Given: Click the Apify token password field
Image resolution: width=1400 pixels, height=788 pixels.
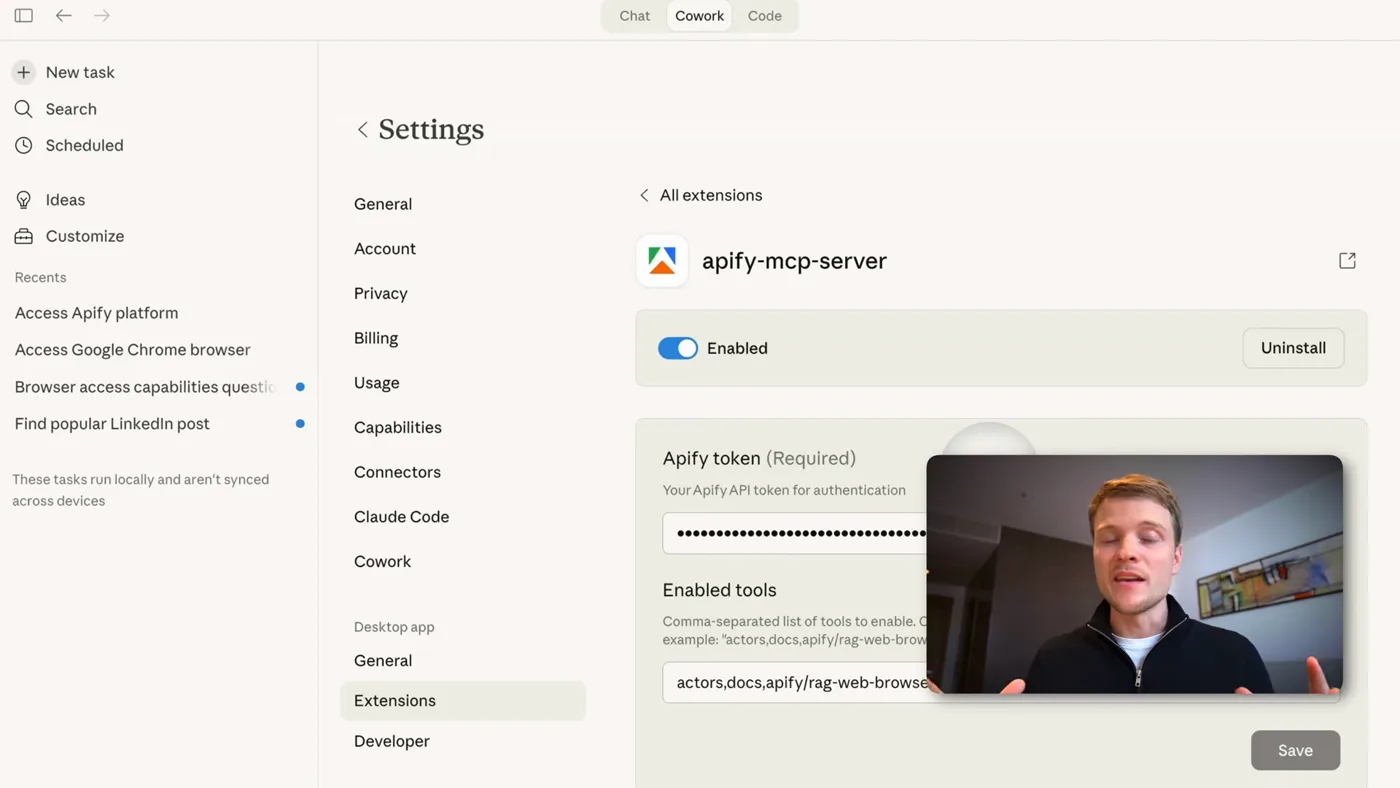Looking at the screenshot, I should 795,533.
